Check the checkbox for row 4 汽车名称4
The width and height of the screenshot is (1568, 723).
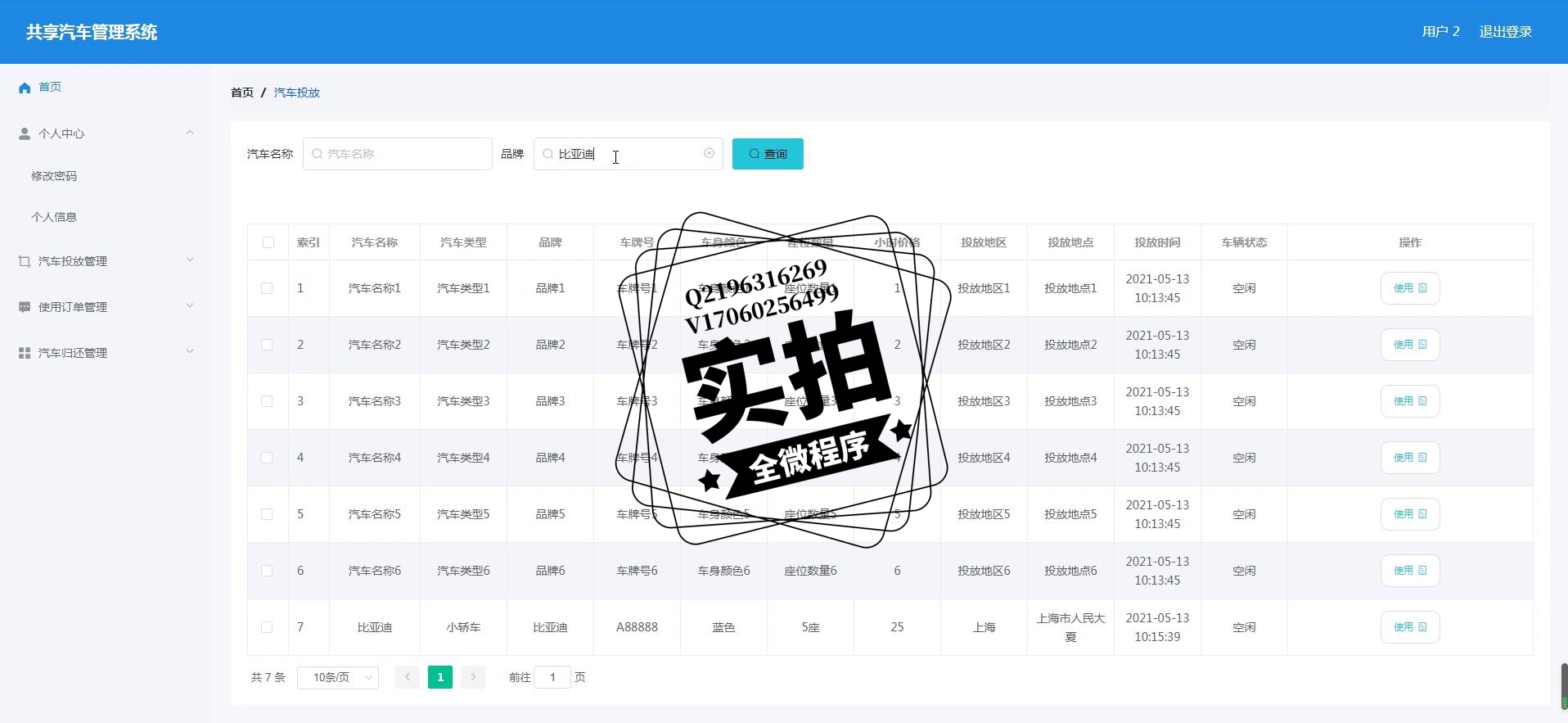(267, 458)
